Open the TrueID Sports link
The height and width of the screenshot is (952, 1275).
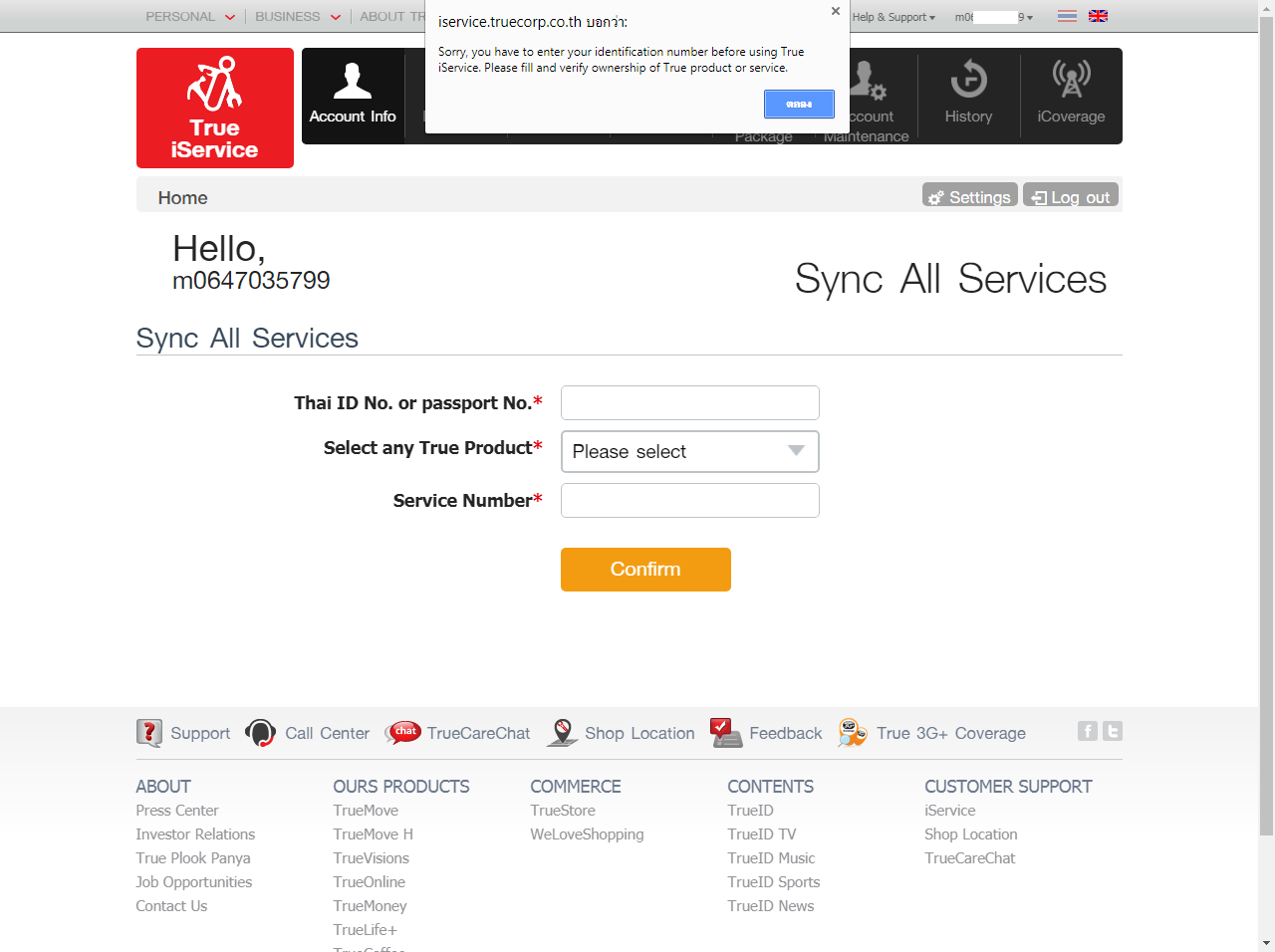click(774, 882)
